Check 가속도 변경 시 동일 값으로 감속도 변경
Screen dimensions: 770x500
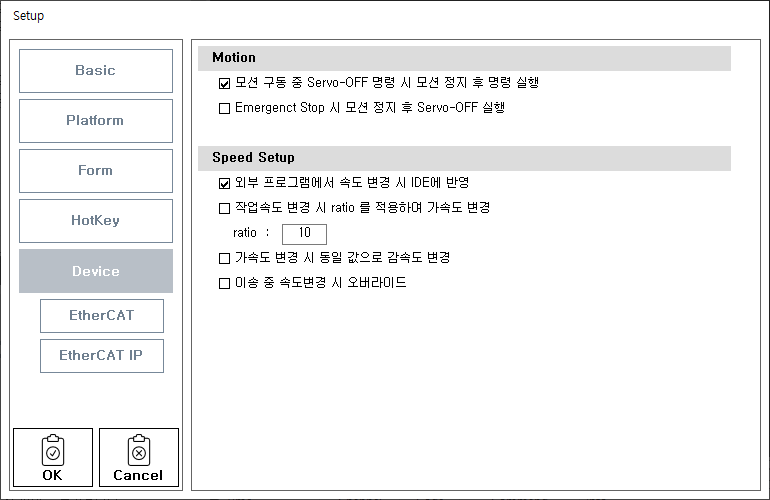tap(224, 258)
